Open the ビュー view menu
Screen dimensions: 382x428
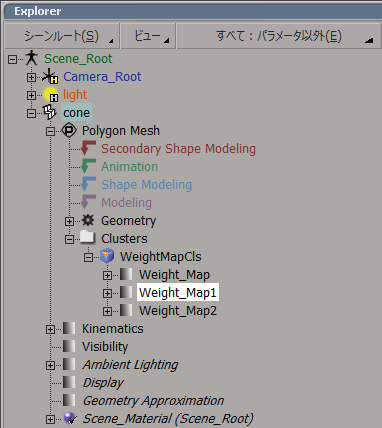[148, 36]
